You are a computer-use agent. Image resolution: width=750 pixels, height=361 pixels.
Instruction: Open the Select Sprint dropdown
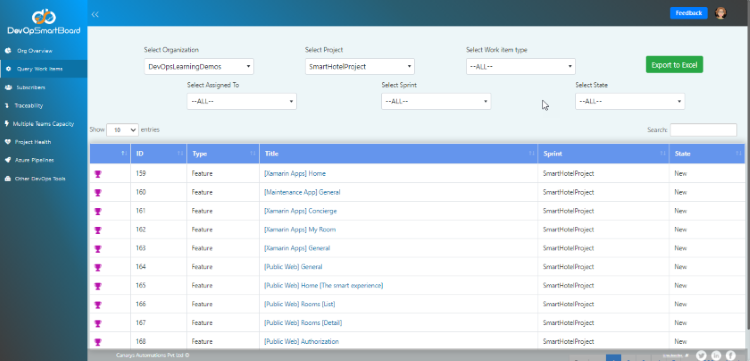pos(436,101)
